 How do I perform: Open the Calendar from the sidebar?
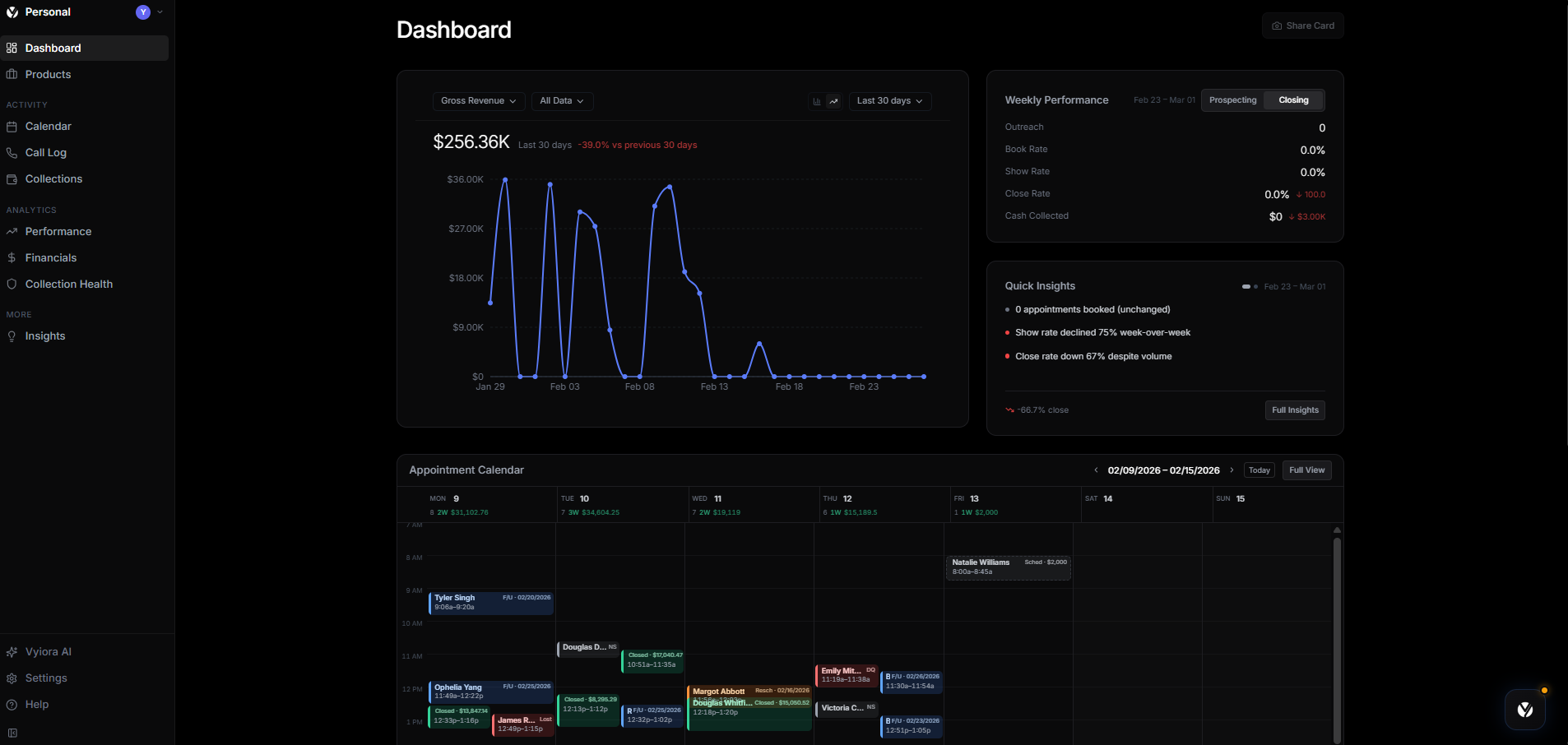12,127
